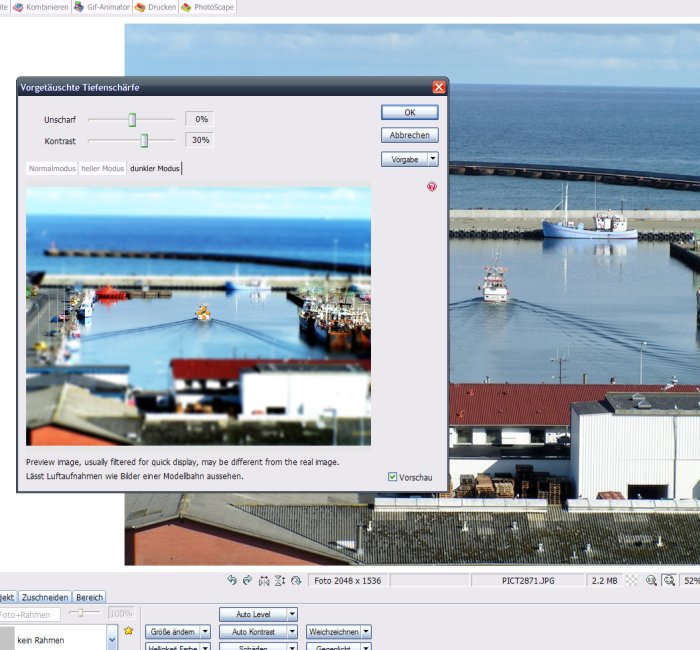Select the heller Modus option
The image size is (700, 650).
click(x=103, y=168)
